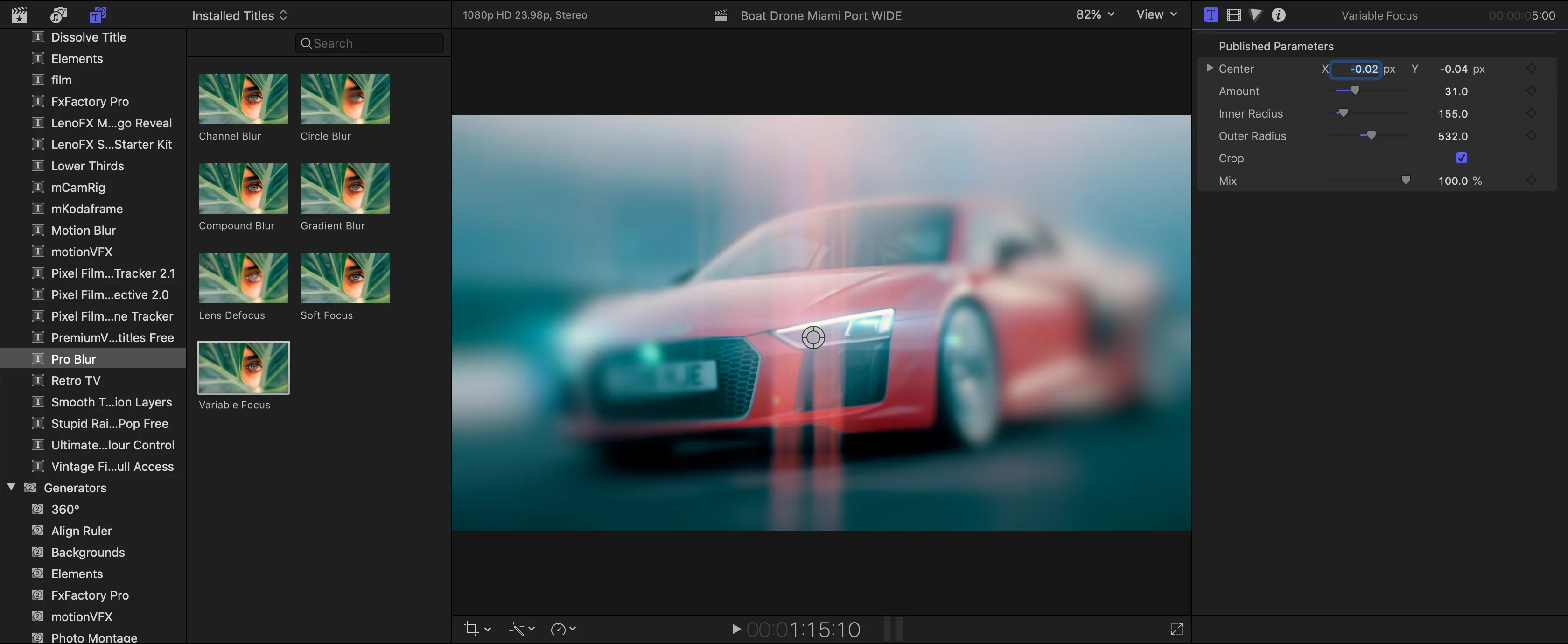Screen dimensions: 1568x644
Task: Open the crop tool dropdown arrow
Action: tap(488, 630)
